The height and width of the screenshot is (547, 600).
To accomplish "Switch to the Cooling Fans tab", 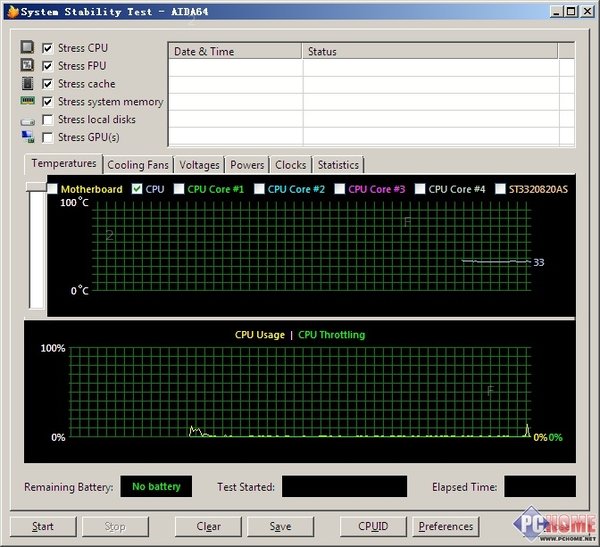I will click(x=138, y=165).
